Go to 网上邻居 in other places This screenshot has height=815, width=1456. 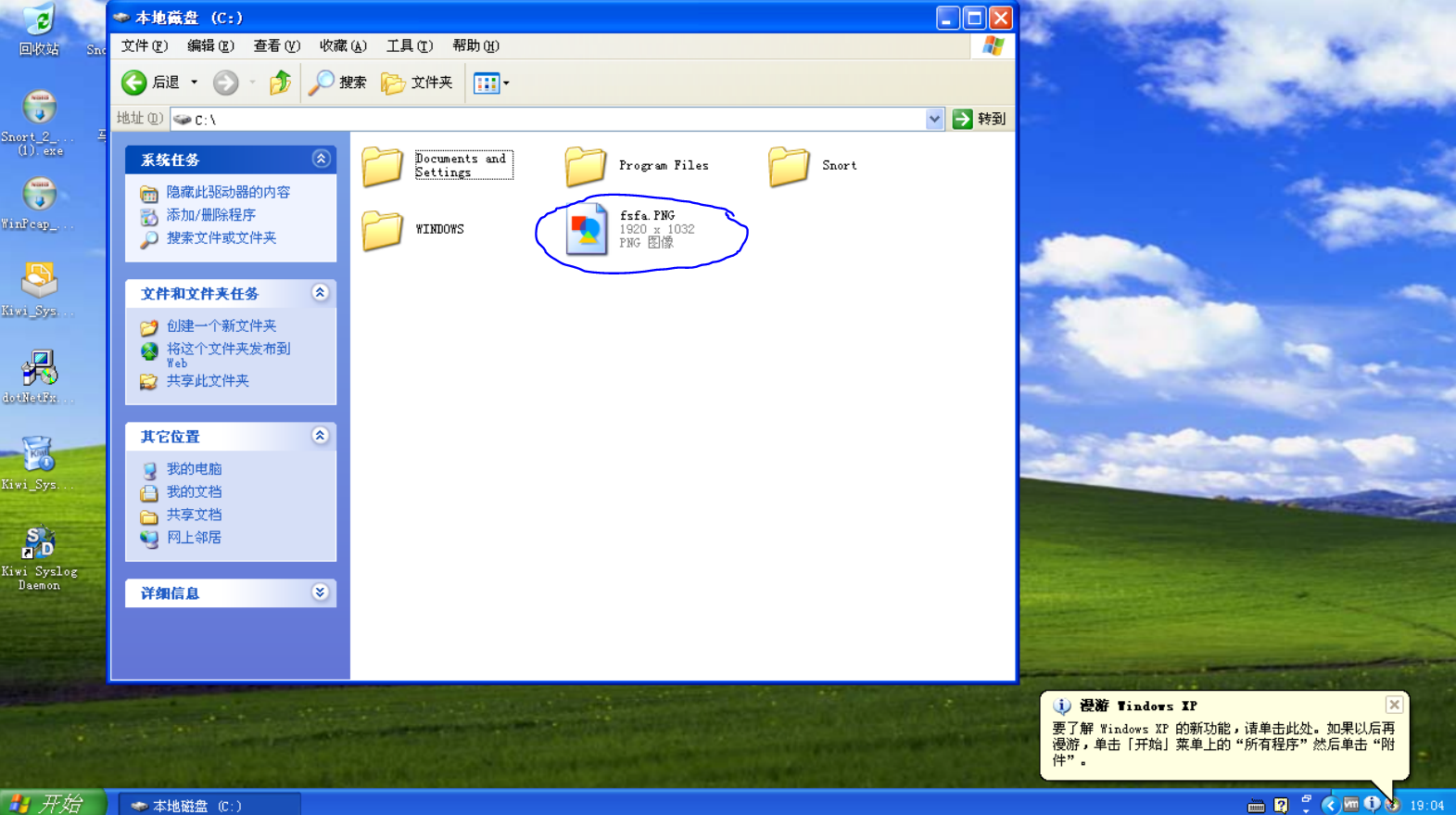(194, 538)
